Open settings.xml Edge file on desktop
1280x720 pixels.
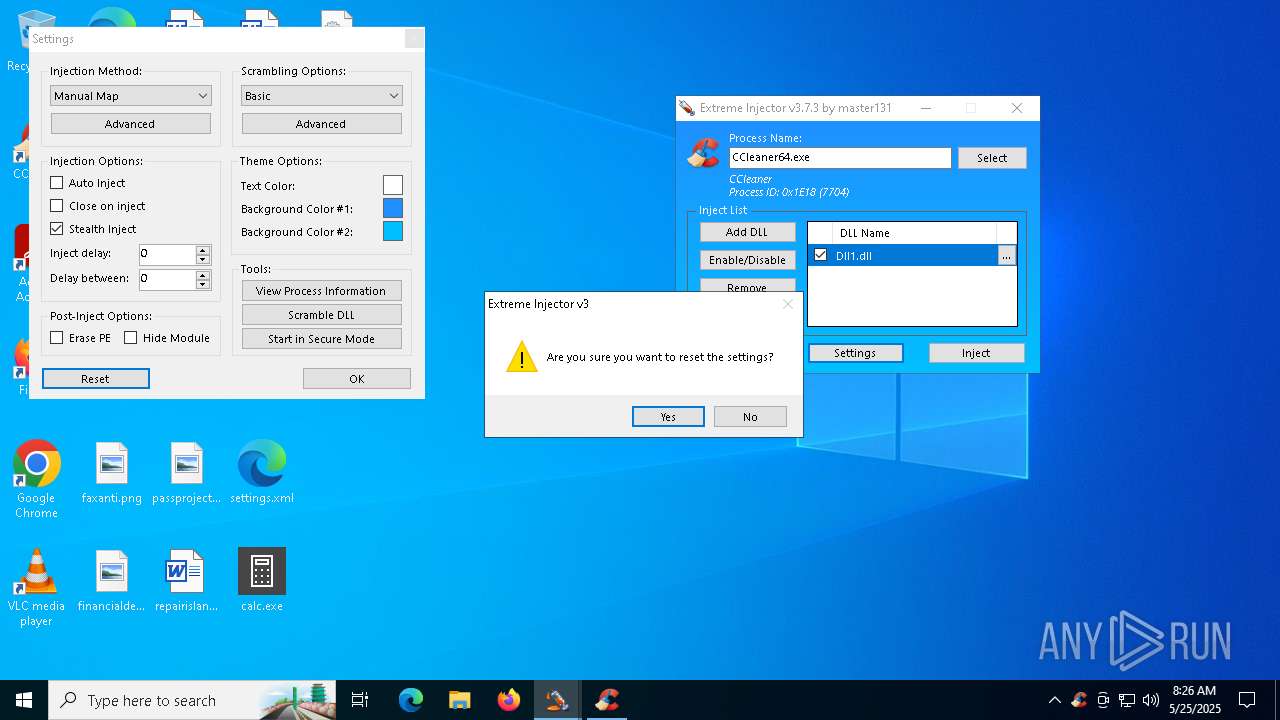point(262,474)
